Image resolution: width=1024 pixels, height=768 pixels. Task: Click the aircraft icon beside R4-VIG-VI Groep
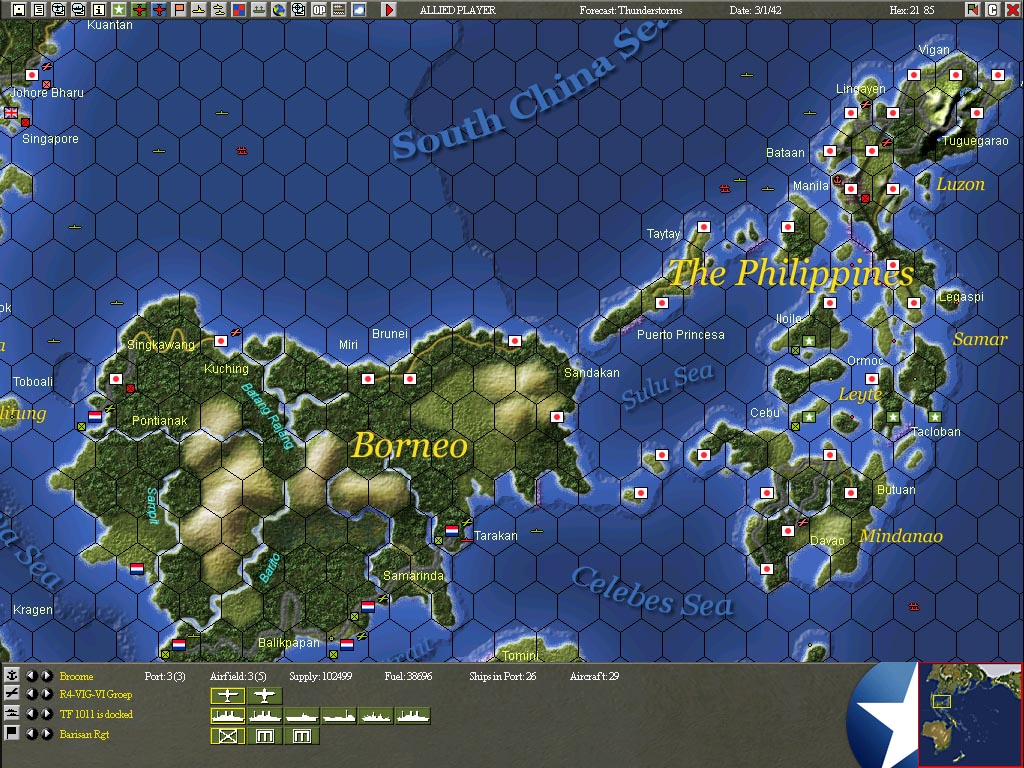point(12,694)
